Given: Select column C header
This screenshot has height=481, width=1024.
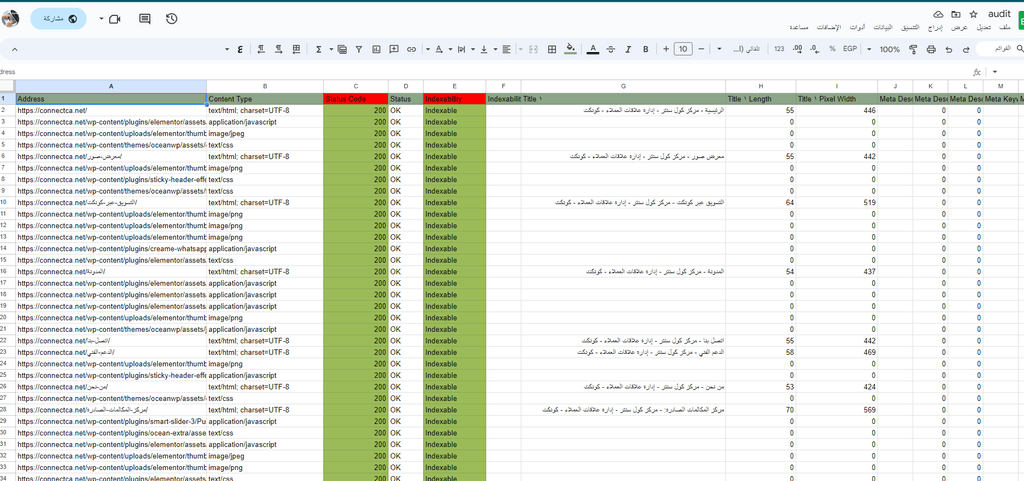Looking at the screenshot, I should 356,86.
